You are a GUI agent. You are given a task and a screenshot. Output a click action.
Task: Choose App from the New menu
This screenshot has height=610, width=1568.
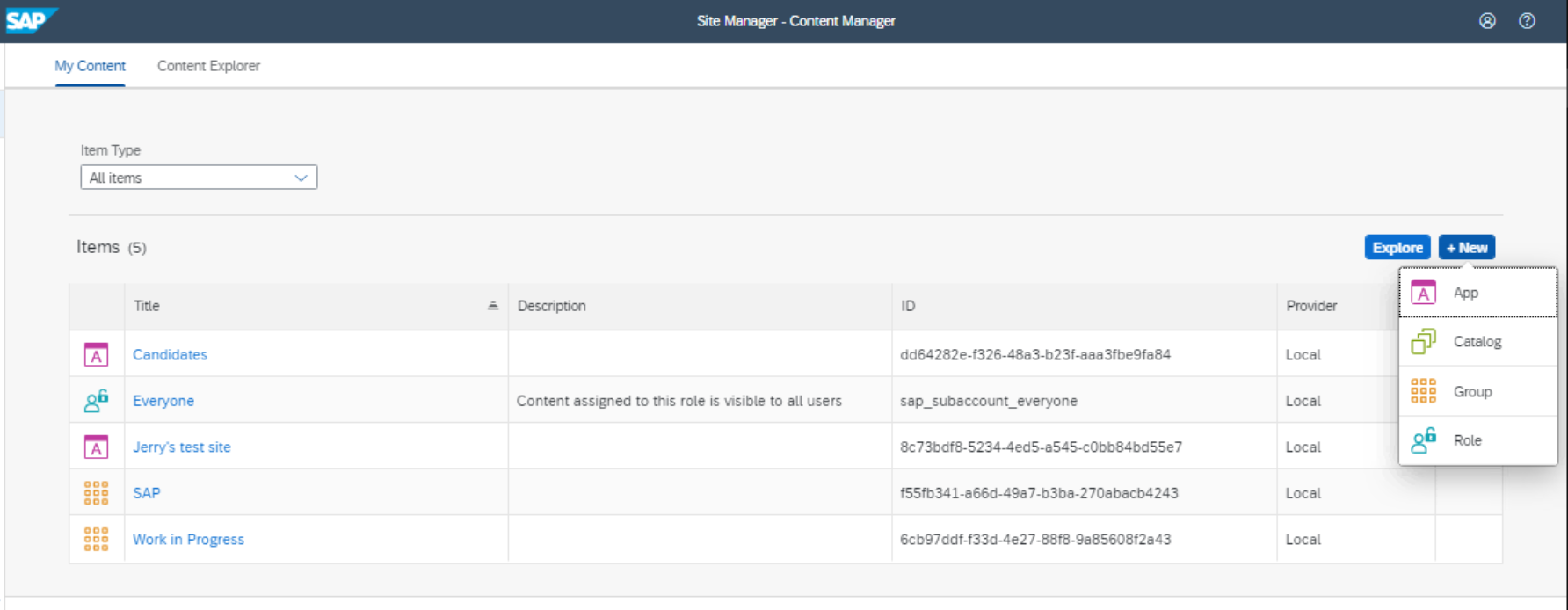point(1478,293)
